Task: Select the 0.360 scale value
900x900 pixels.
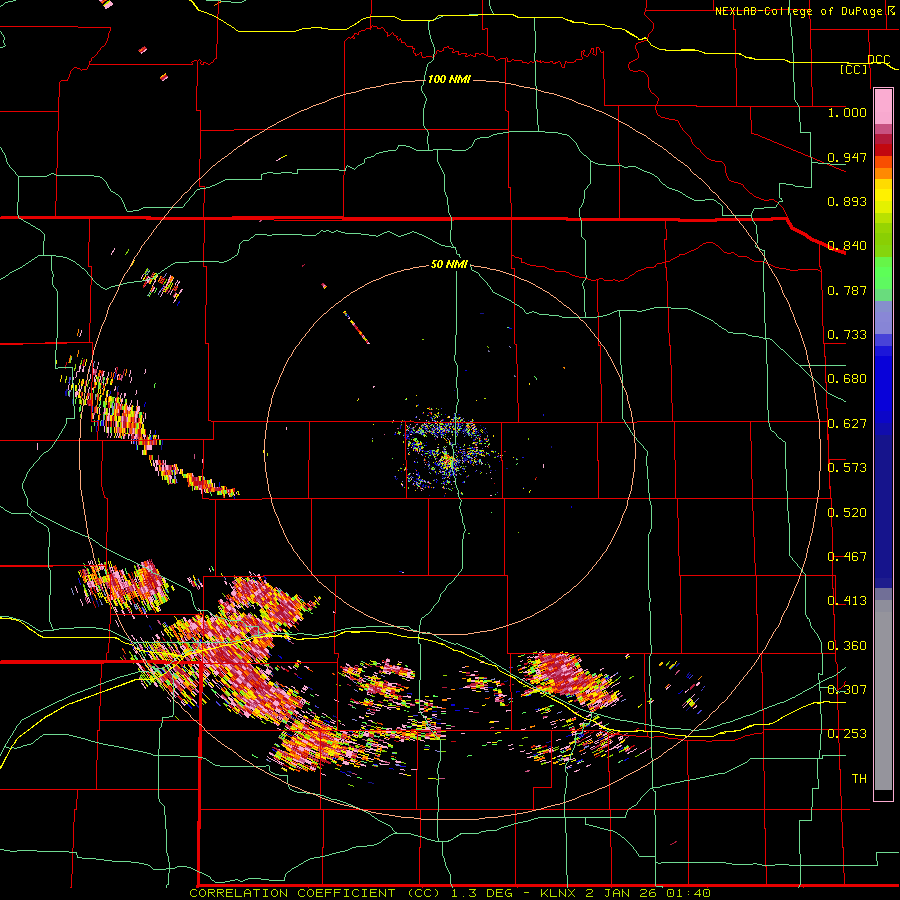Action: pos(847,646)
